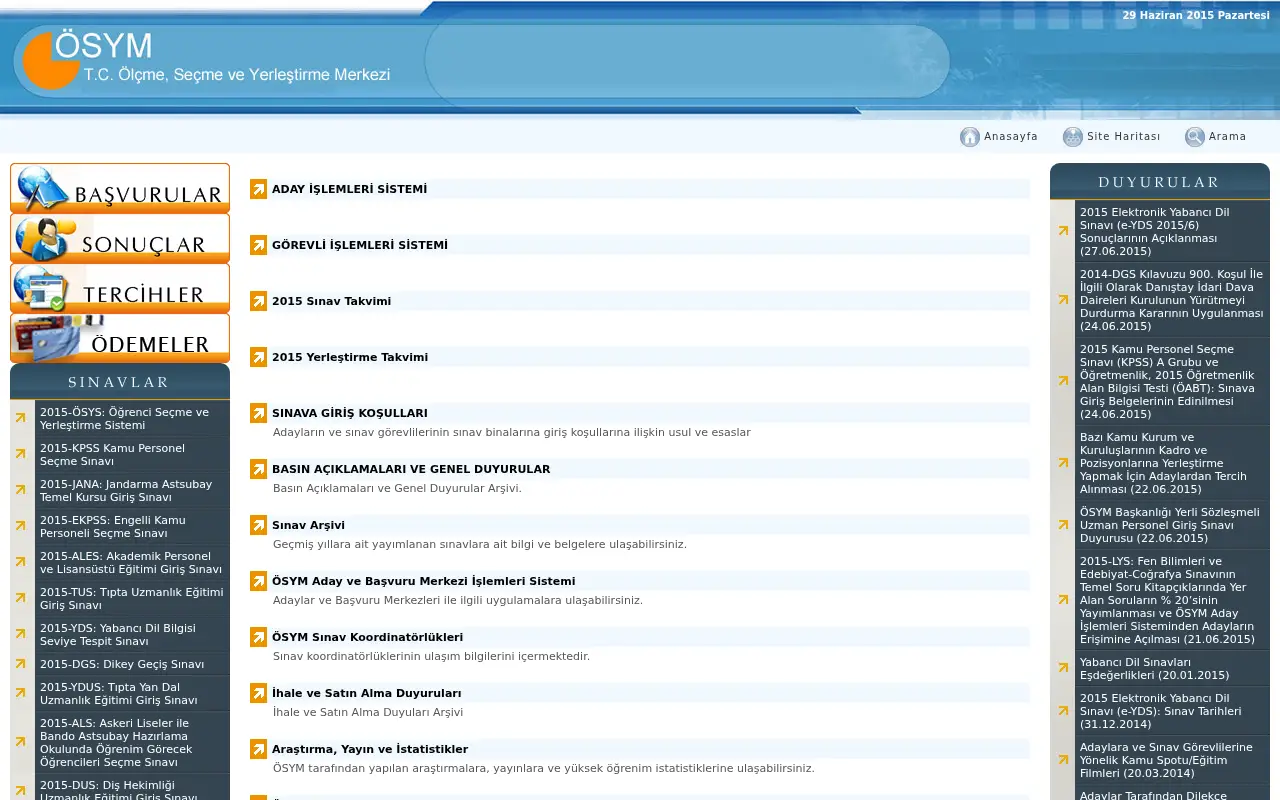
Task: Click arrow icon beside SINAVA GİRİŞ KOŞULLARI
Action: tap(258, 413)
